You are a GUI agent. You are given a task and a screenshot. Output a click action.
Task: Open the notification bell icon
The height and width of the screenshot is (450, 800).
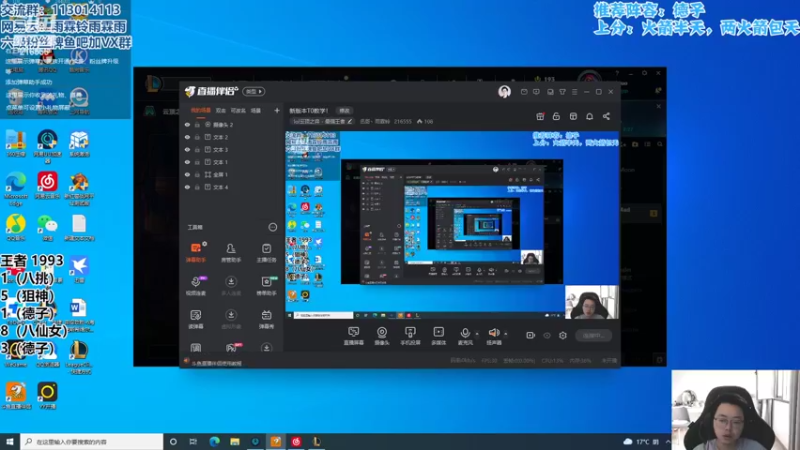pos(589,116)
